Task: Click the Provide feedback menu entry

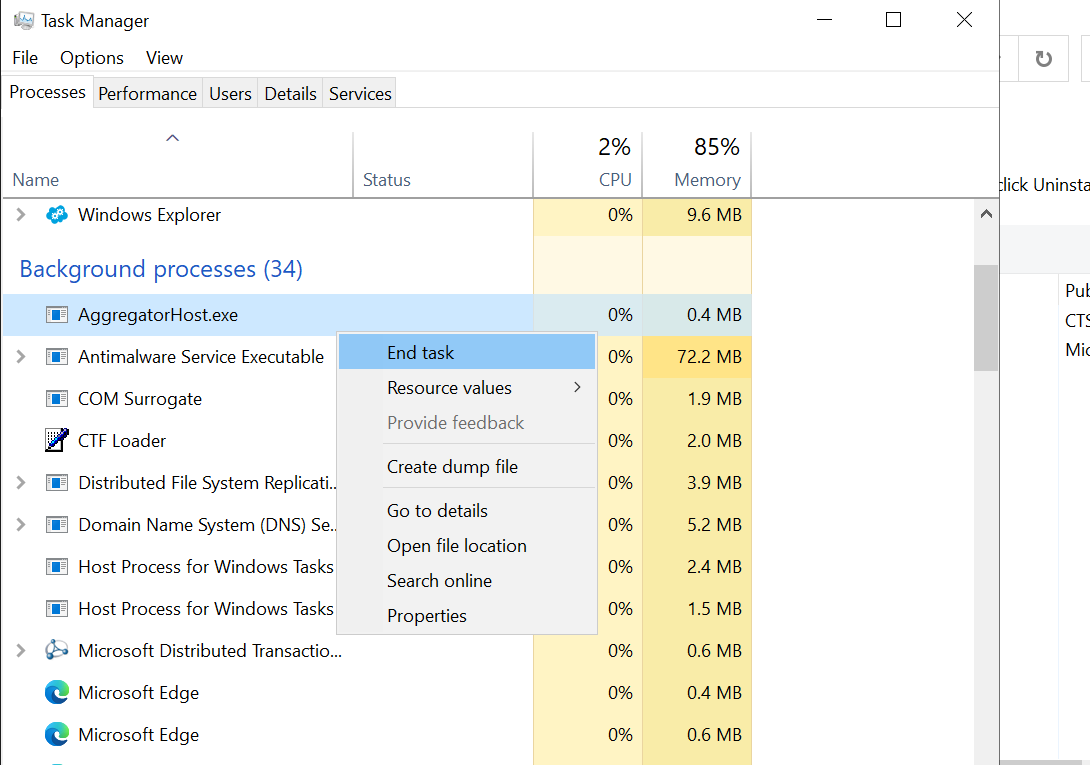Action: pos(467,423)
